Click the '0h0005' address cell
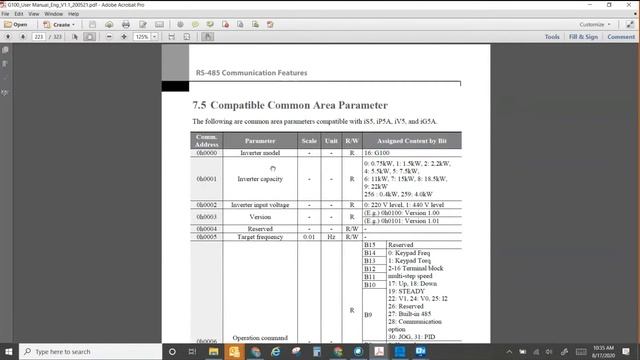 tap(207, 237)
